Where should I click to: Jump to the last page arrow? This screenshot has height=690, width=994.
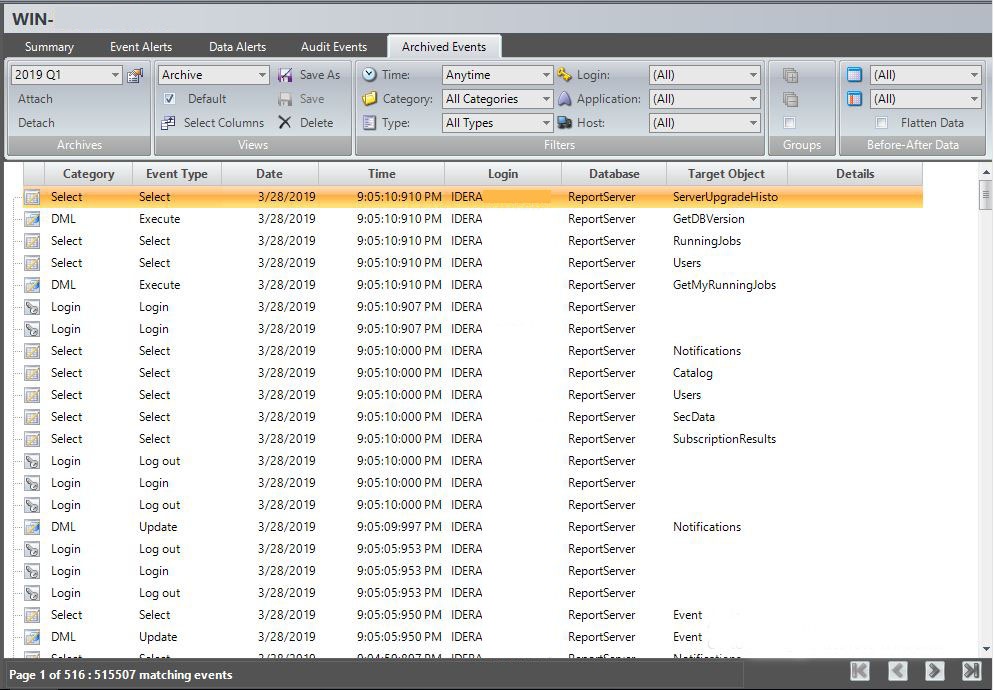971,671
